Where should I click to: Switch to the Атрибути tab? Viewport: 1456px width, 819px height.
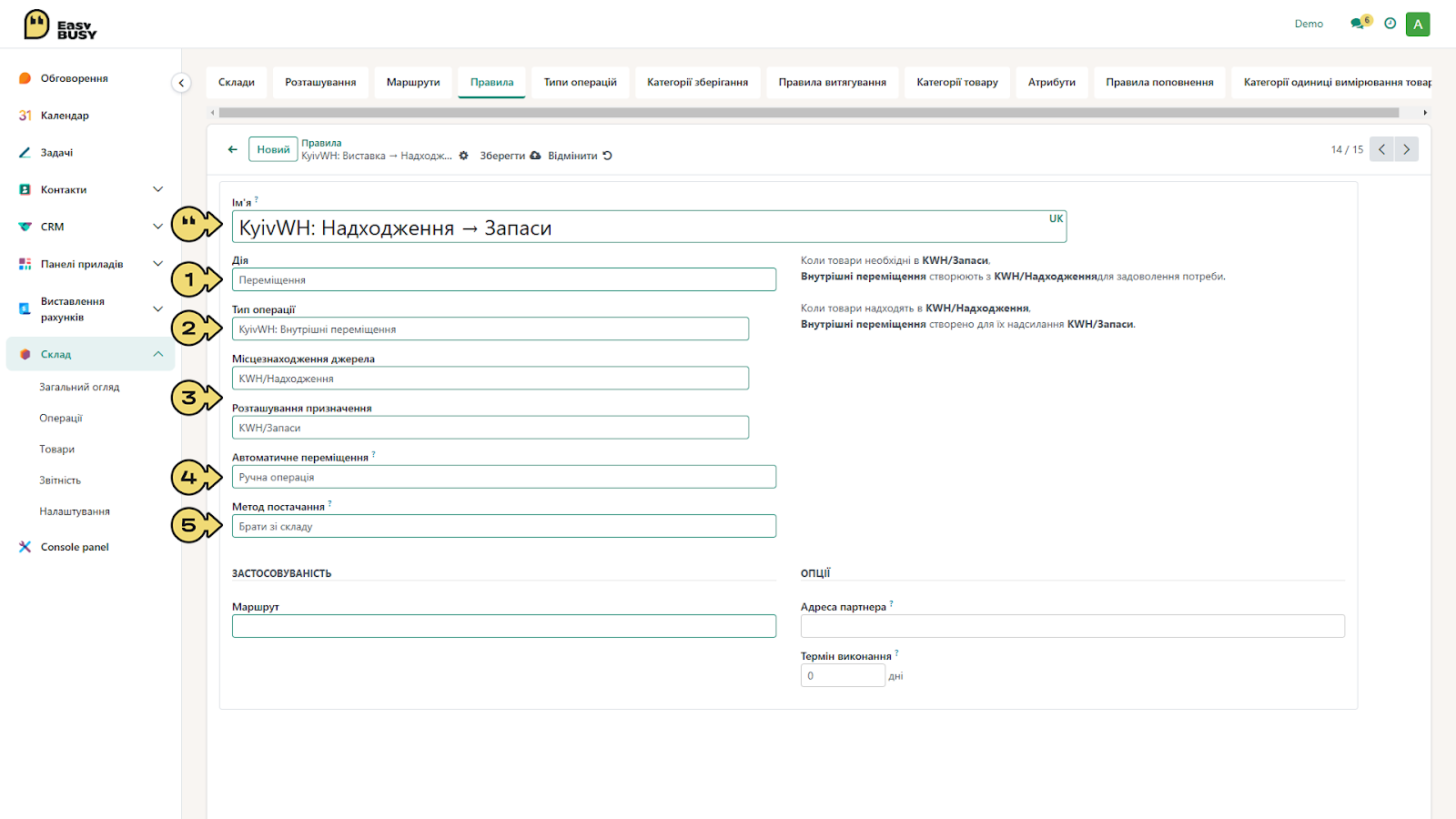point(1052,82)
